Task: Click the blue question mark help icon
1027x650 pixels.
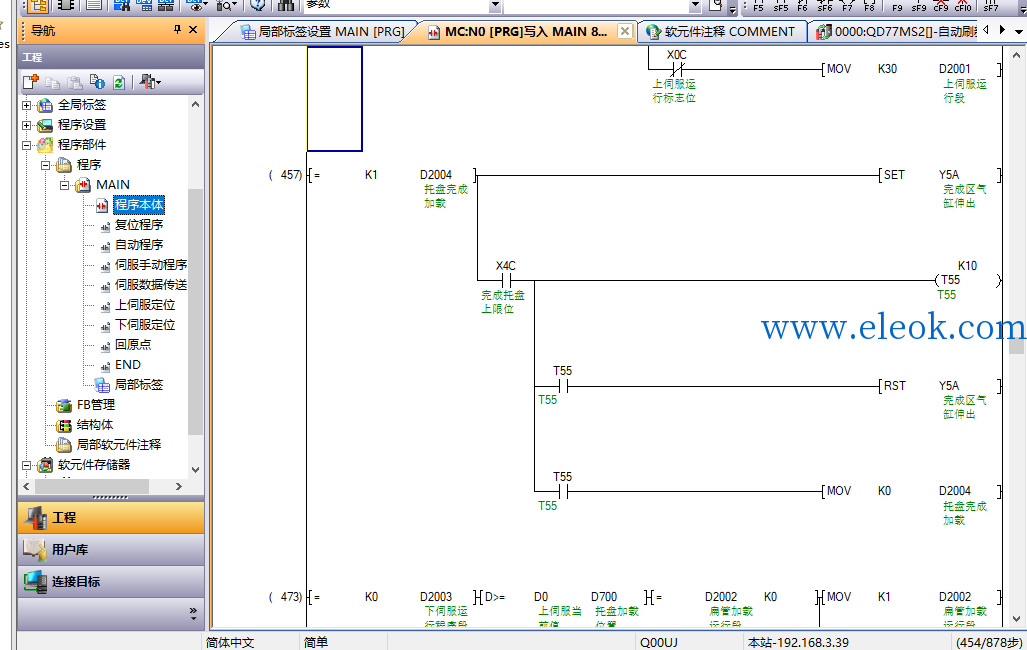Action: [x=257, y=5]
